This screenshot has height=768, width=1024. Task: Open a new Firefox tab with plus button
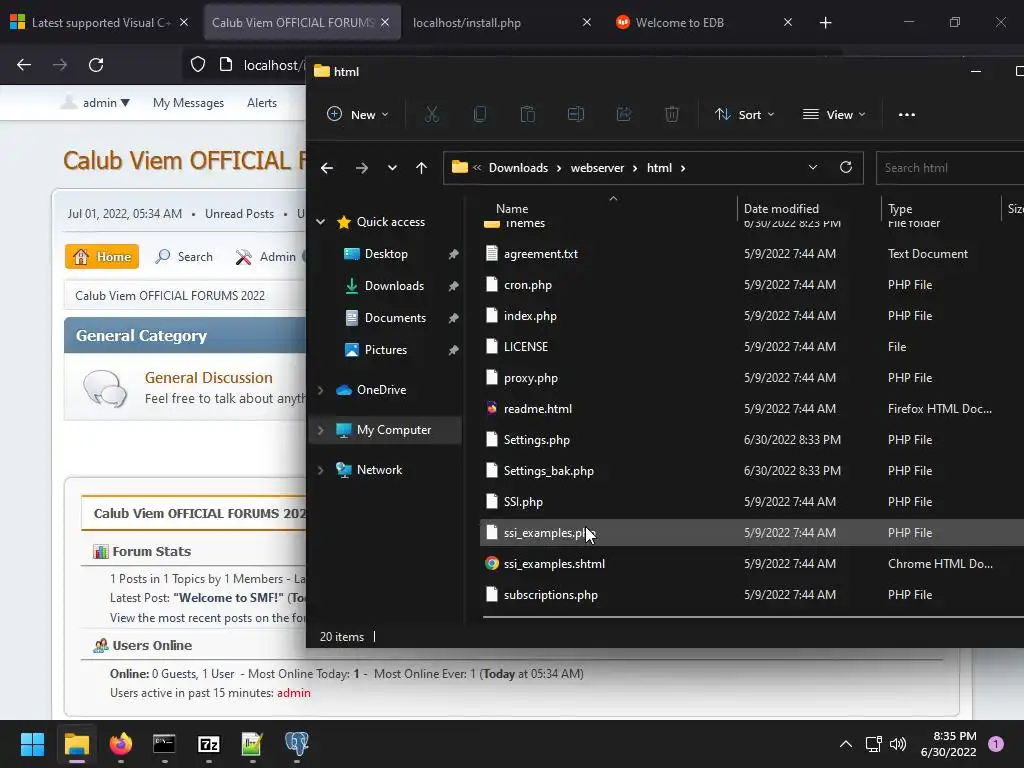825,23
